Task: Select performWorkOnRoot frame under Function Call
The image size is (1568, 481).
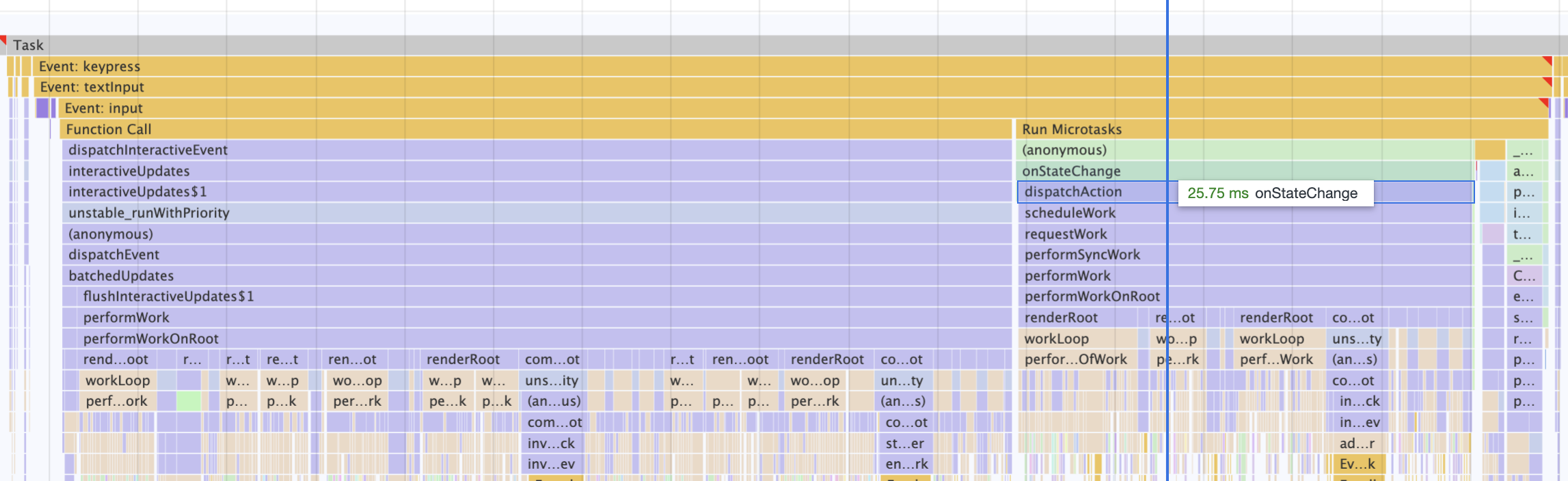Action: point(543,338)
